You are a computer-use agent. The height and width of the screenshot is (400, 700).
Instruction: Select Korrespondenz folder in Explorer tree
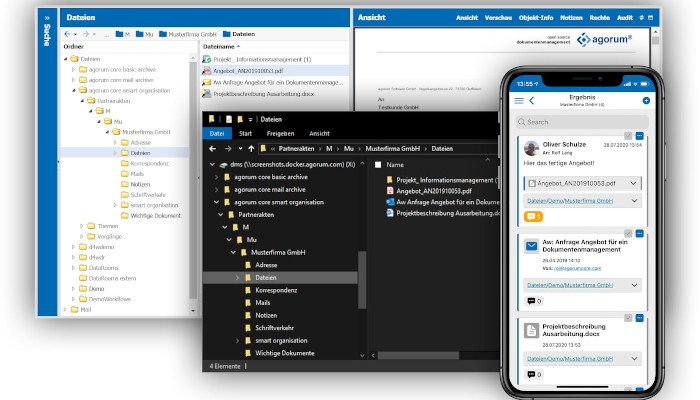[276, 290]
